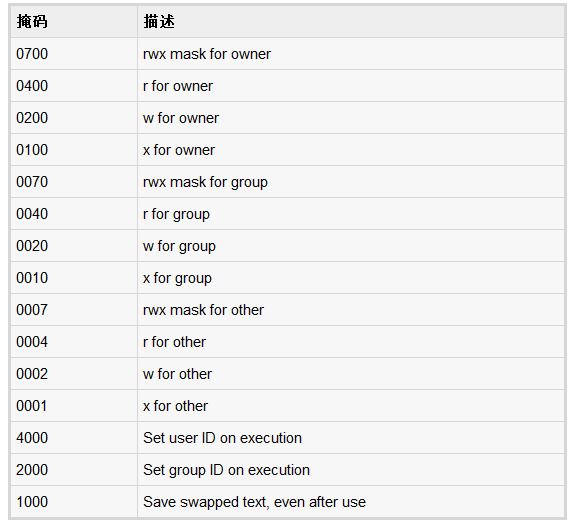Click 'Set user ID on execution' text
The width and height of the screenshot is (576, 528).
pos(222,438)
